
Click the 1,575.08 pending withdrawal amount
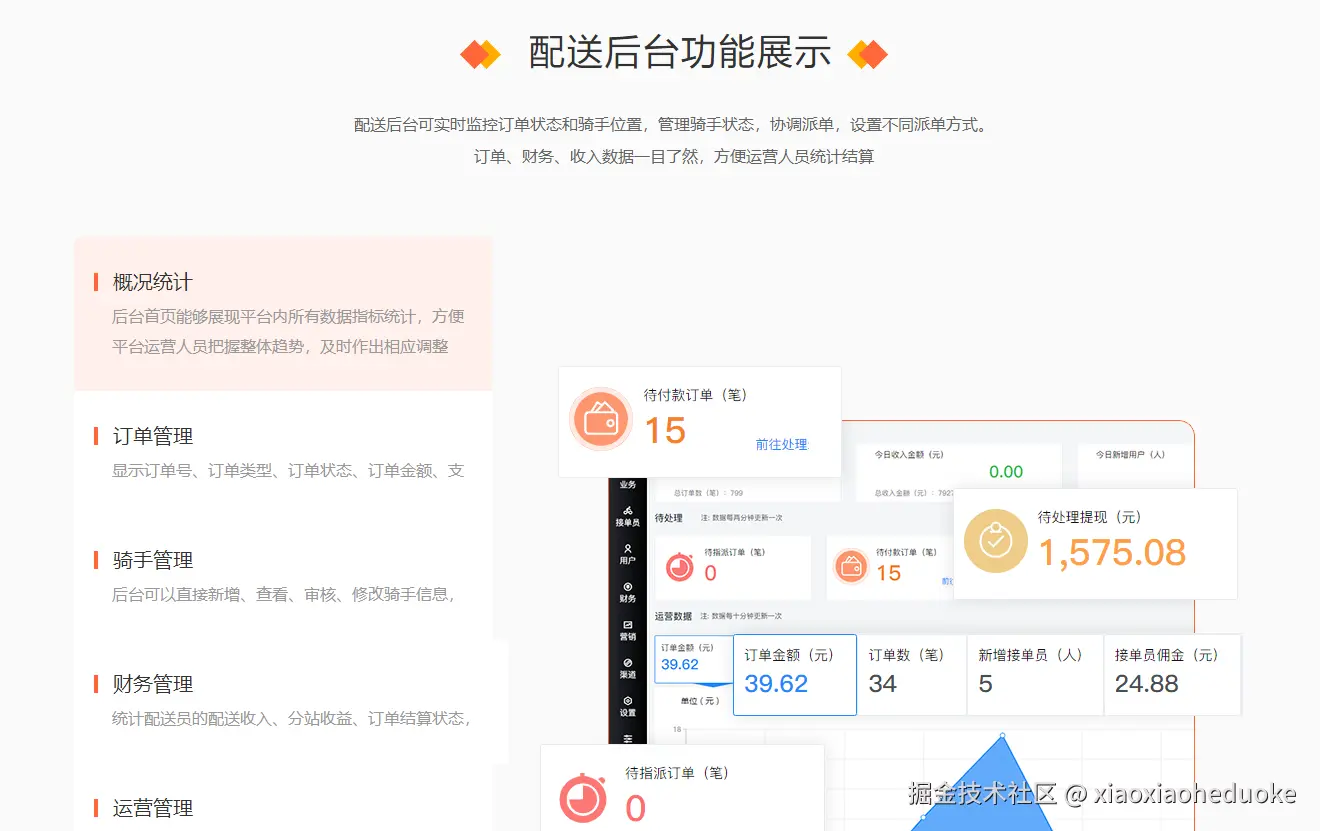pyautogui.click(x=1112, y=553)
